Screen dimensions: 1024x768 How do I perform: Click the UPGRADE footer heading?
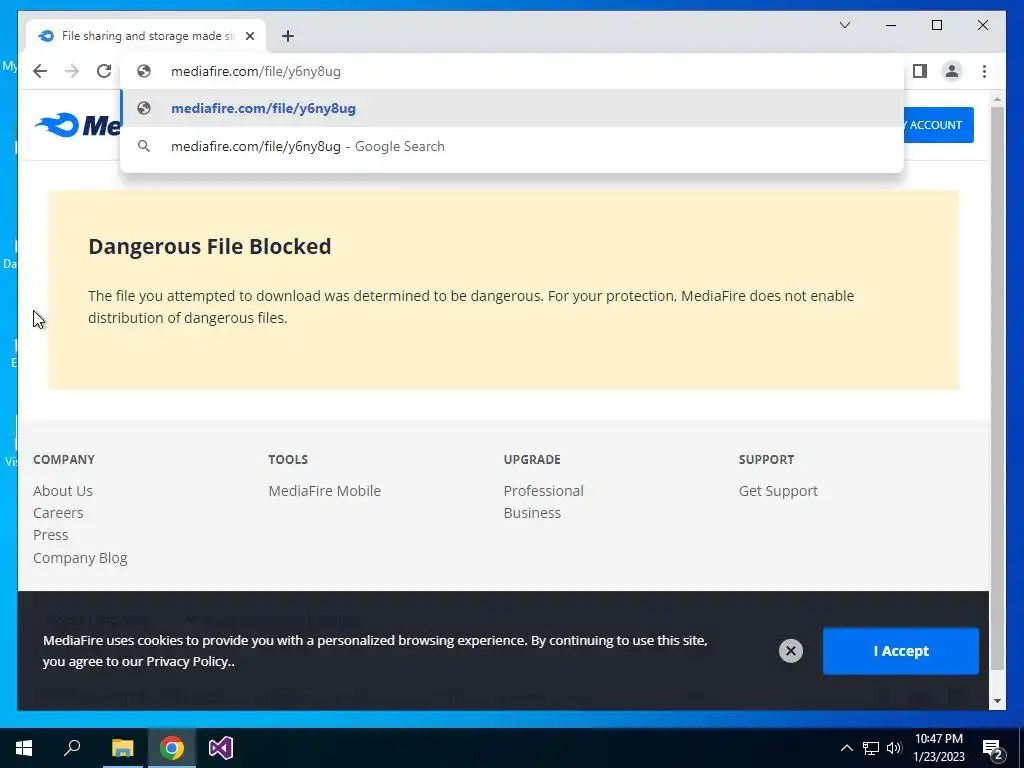[532, 459]
